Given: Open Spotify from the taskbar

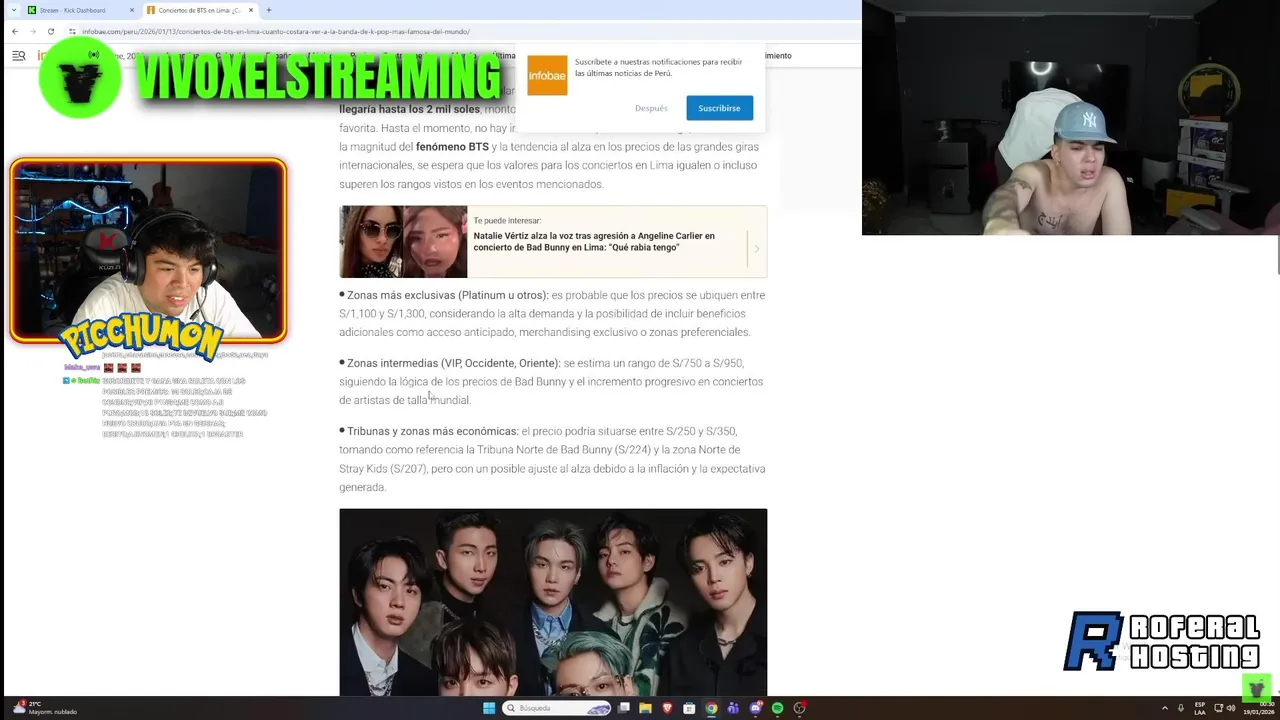Looking at the screenshot, I should tap(777, 708).
